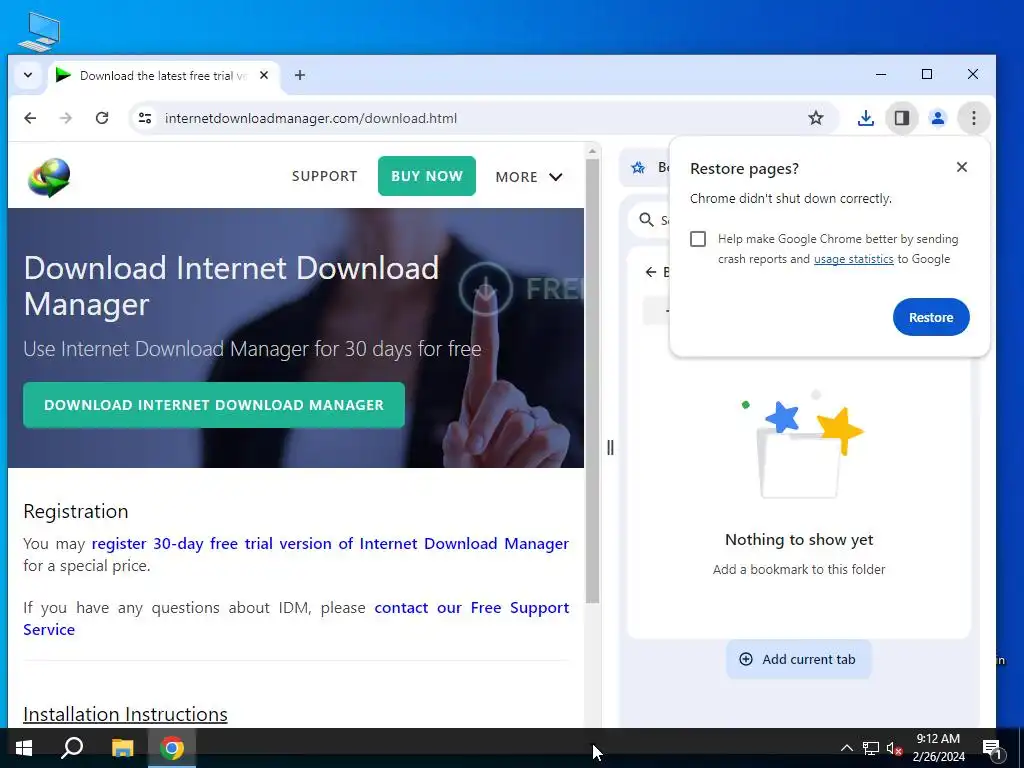Show hidden system tray icons

[x=846, y=748]
